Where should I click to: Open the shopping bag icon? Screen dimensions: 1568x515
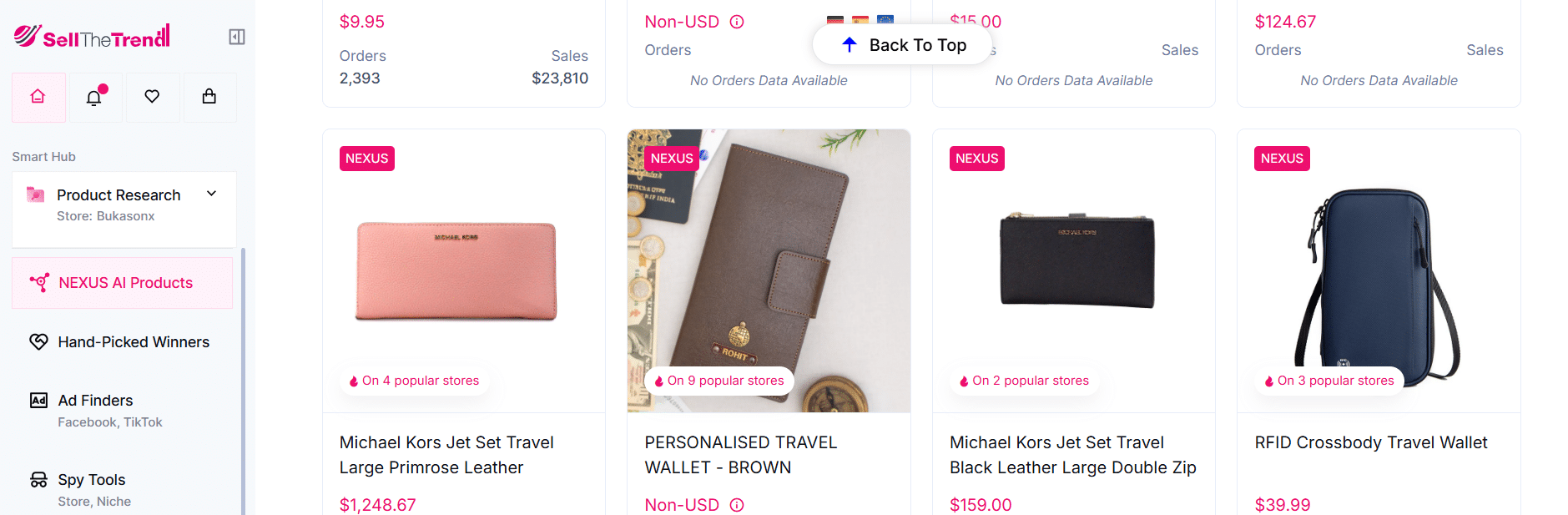click(209, 97)
